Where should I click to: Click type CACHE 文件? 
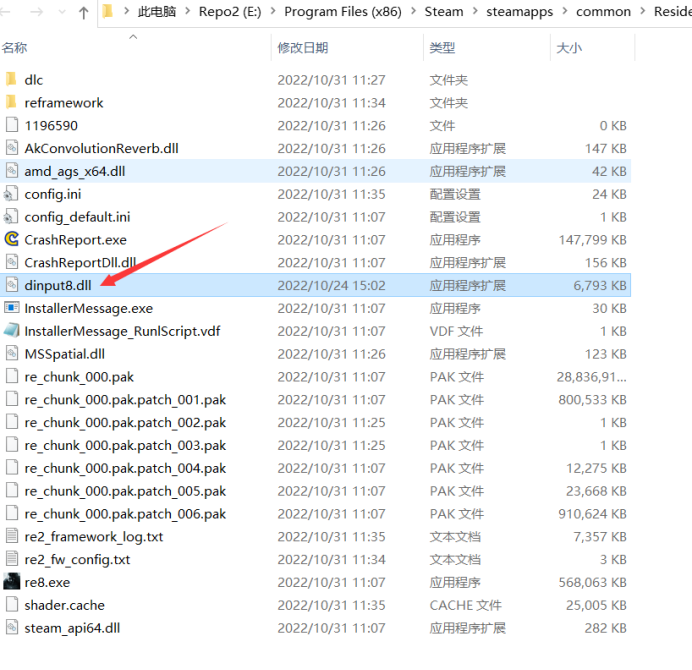tap(466, 605)
